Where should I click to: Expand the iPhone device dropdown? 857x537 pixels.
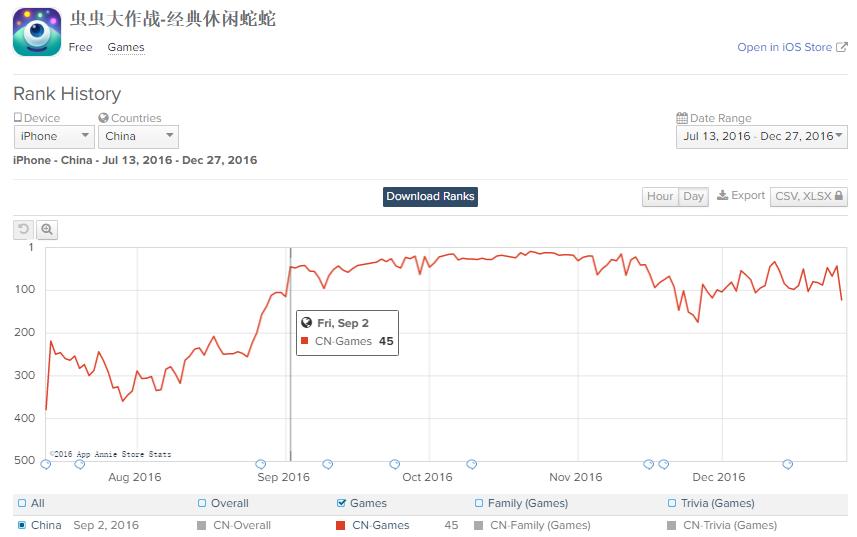tap(54, 137)
